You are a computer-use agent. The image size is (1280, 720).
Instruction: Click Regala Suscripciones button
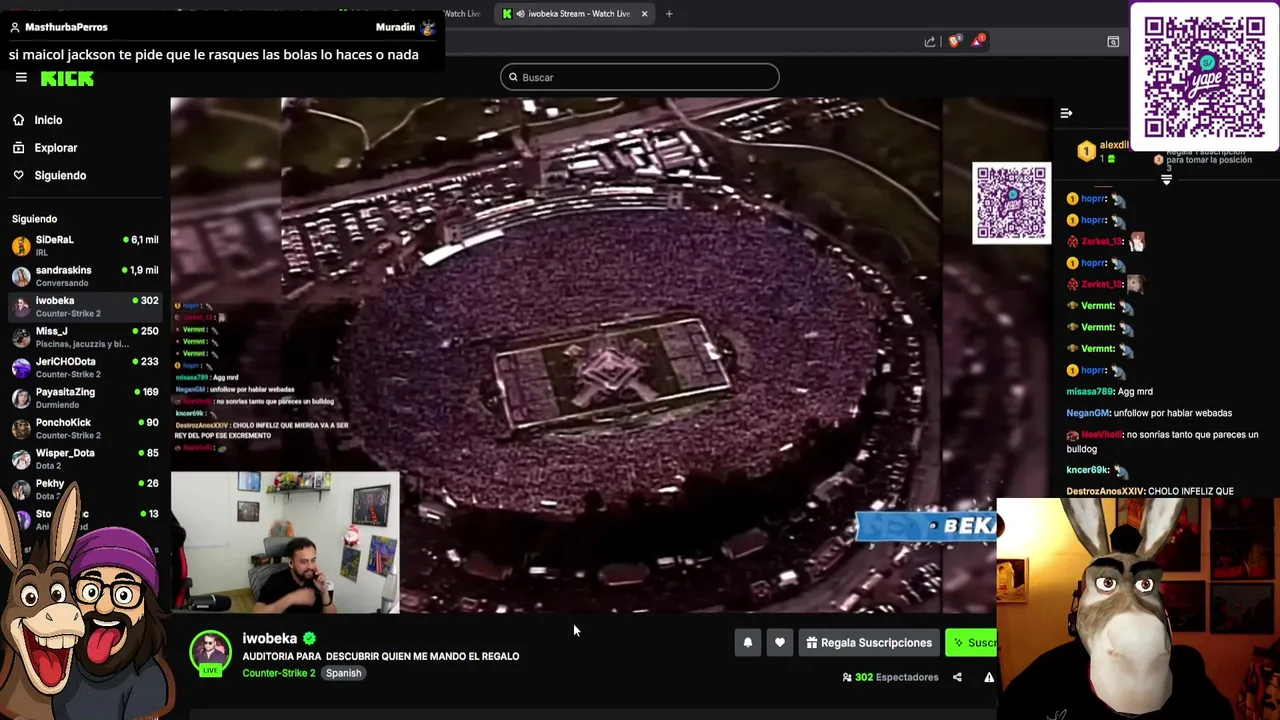coord(869,643)
